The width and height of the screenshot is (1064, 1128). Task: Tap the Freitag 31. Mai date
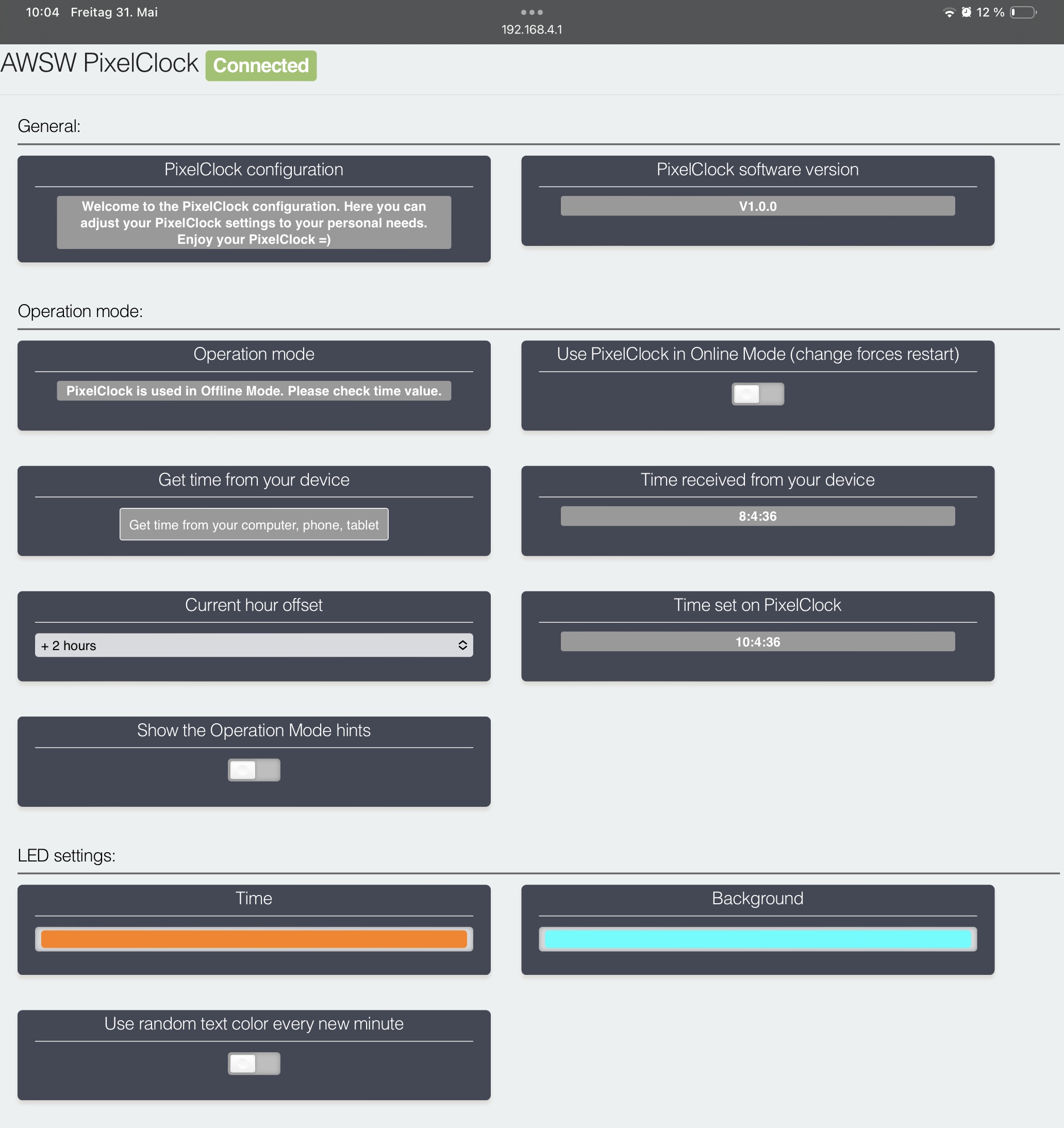[x=114, y=12]
